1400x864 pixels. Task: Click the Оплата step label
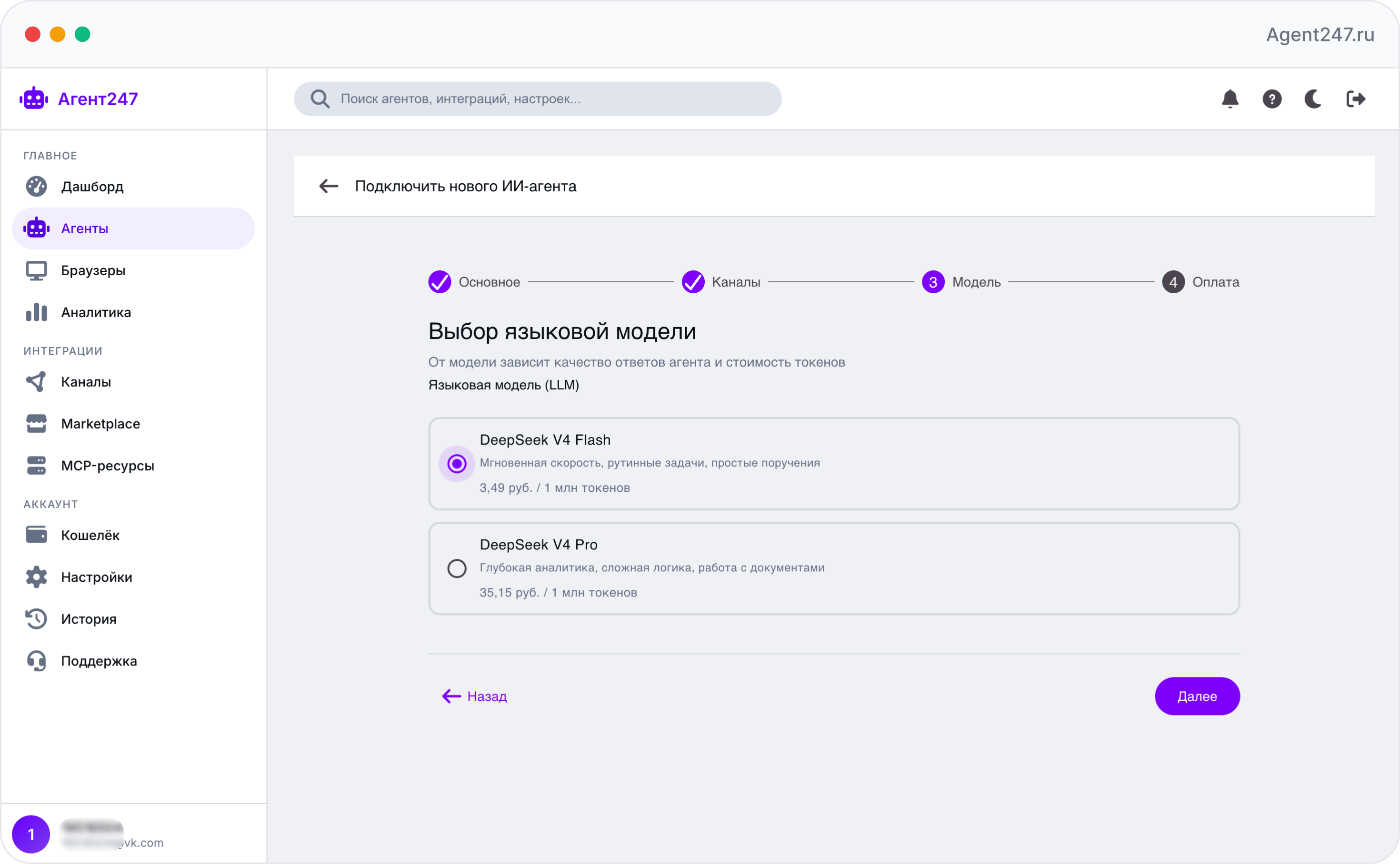tap(1215, 282)
